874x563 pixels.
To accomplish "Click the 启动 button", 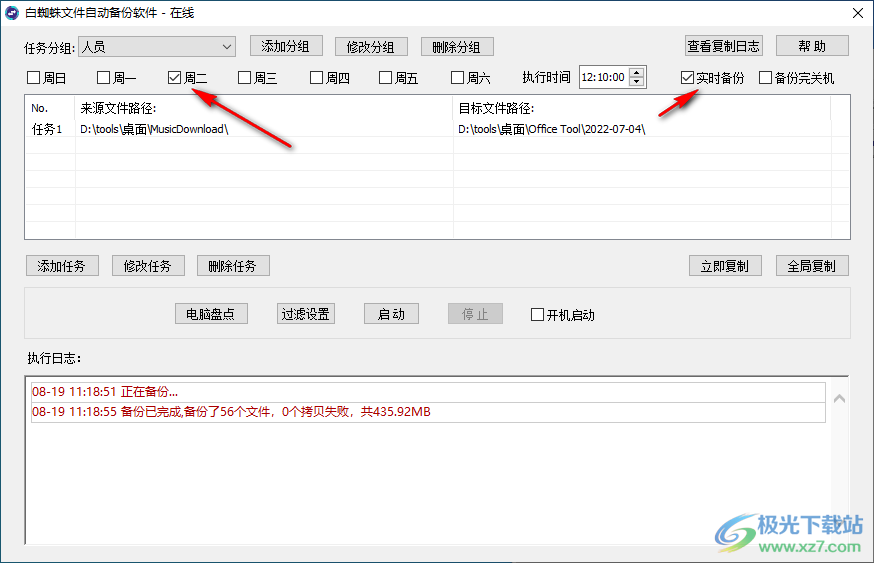I will coord(391,314).
